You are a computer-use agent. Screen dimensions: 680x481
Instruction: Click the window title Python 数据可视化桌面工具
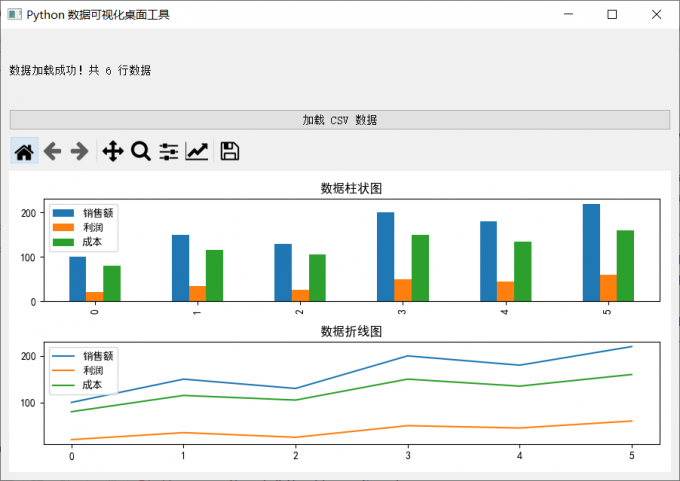click(x=98, y=15)
